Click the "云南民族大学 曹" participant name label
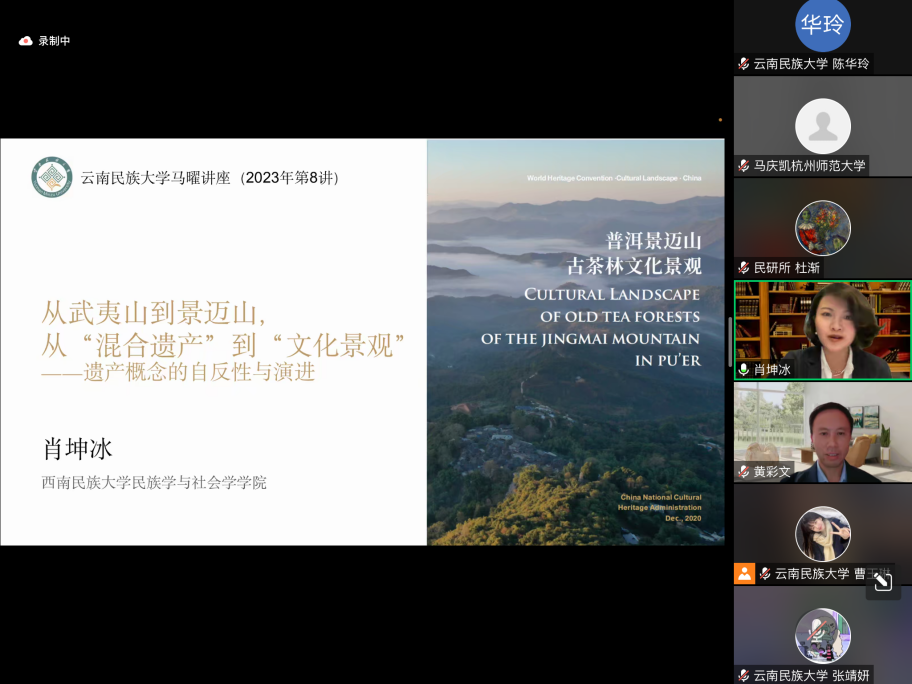 [x=820, y=573]
